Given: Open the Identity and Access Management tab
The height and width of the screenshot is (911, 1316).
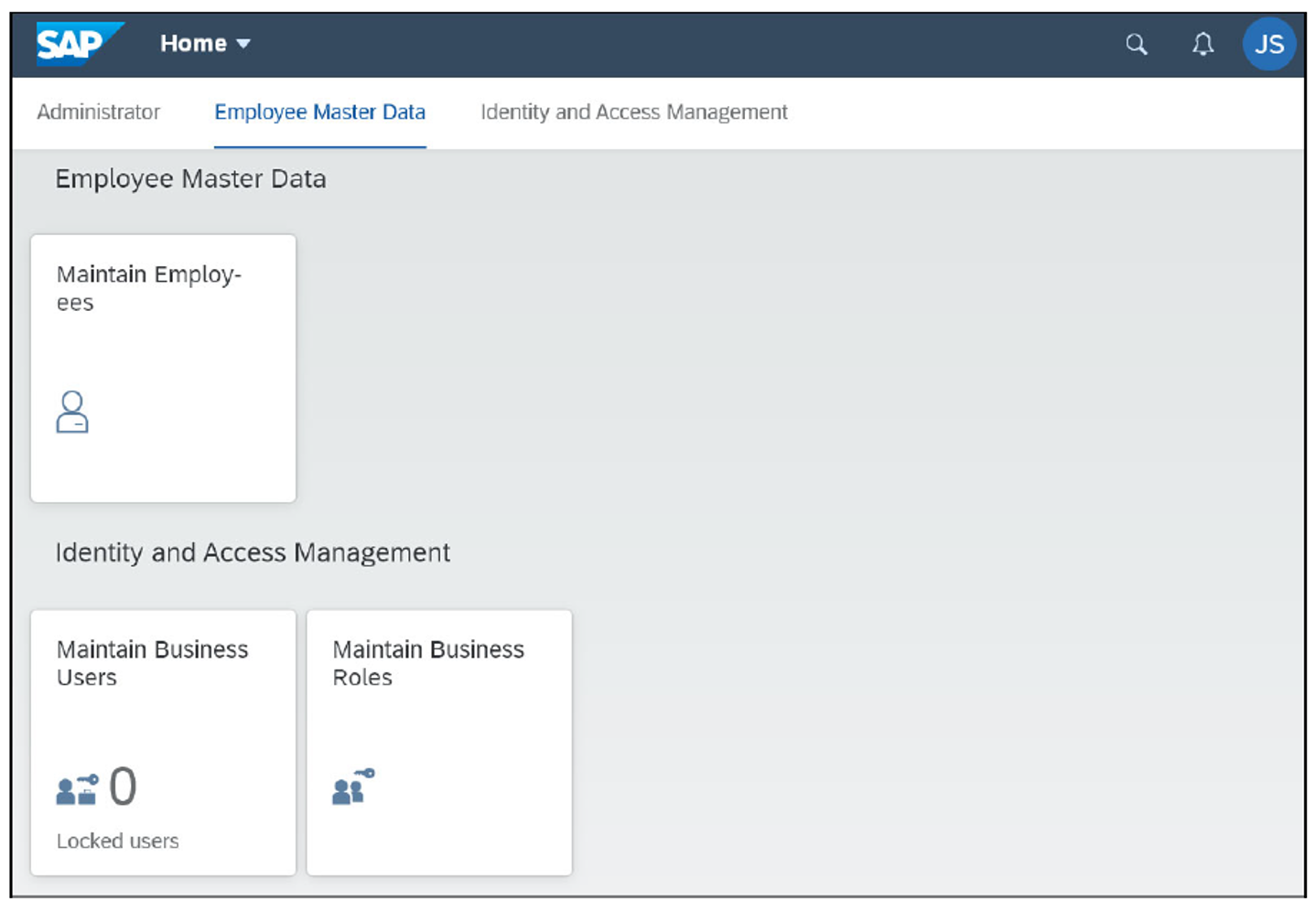Looking at the screenshot, I should [x=633, y=112].
